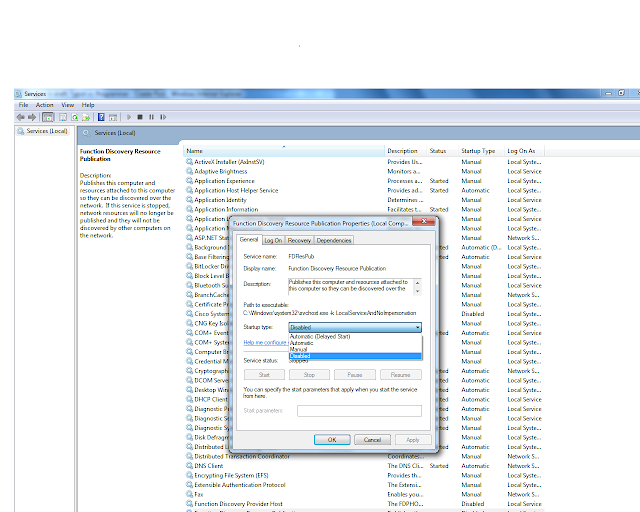
Task: Click Cancel in the Properties dialog
Action: point(372,440)
